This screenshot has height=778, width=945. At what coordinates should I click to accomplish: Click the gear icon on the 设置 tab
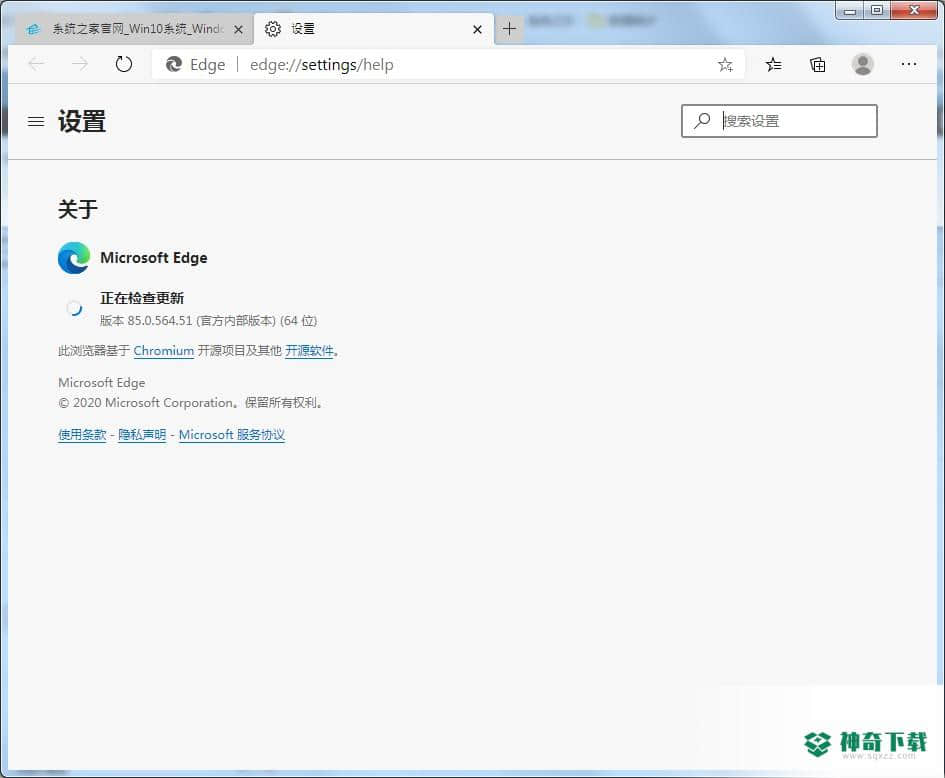[x=273, y=29]
